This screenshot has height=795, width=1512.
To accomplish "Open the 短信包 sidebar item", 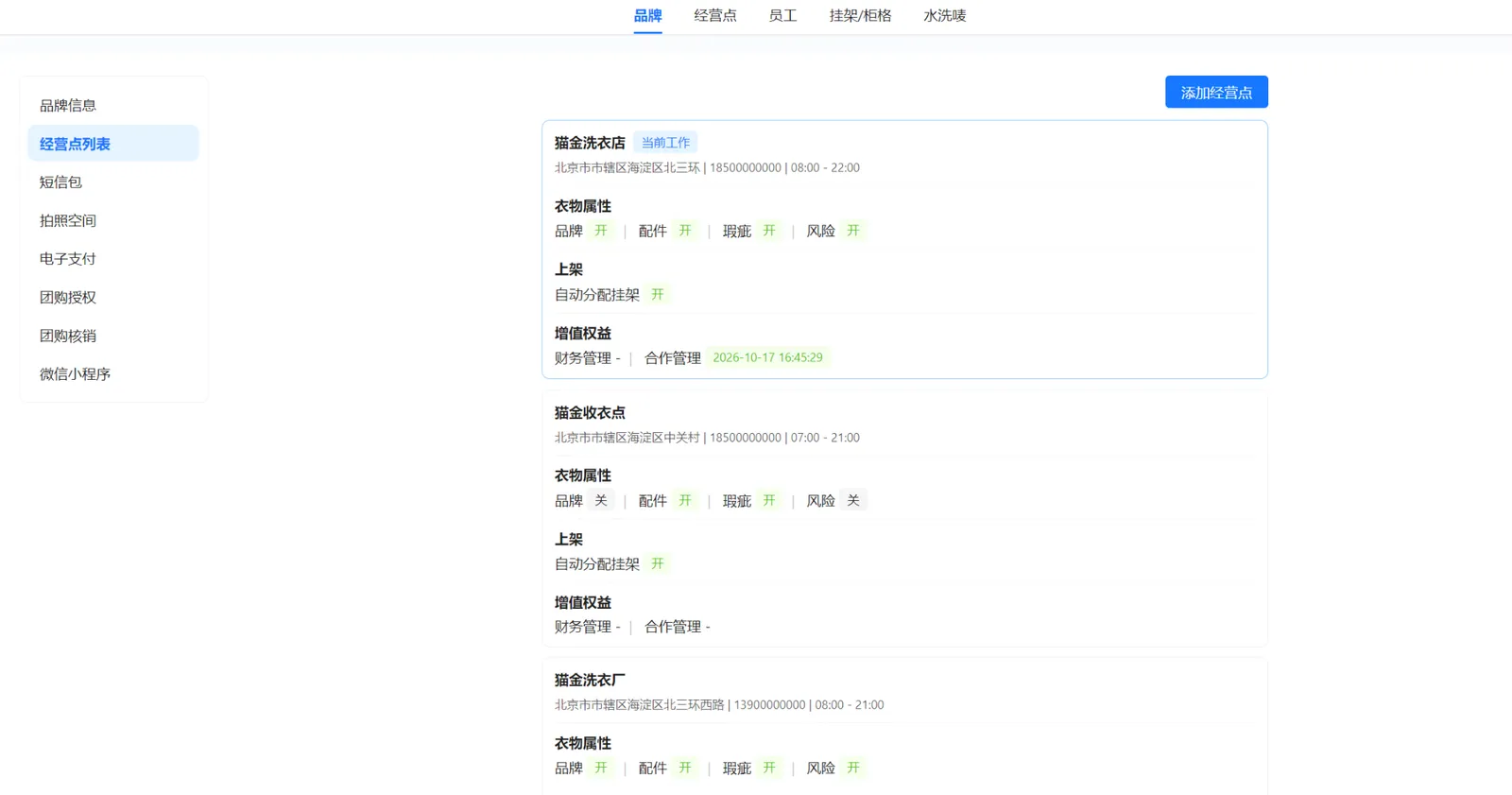I will [x=113, y=182].
